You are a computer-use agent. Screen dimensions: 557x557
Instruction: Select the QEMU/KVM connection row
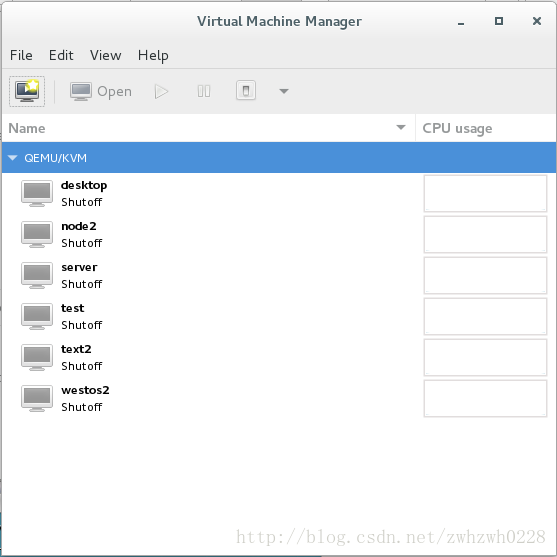279,158
